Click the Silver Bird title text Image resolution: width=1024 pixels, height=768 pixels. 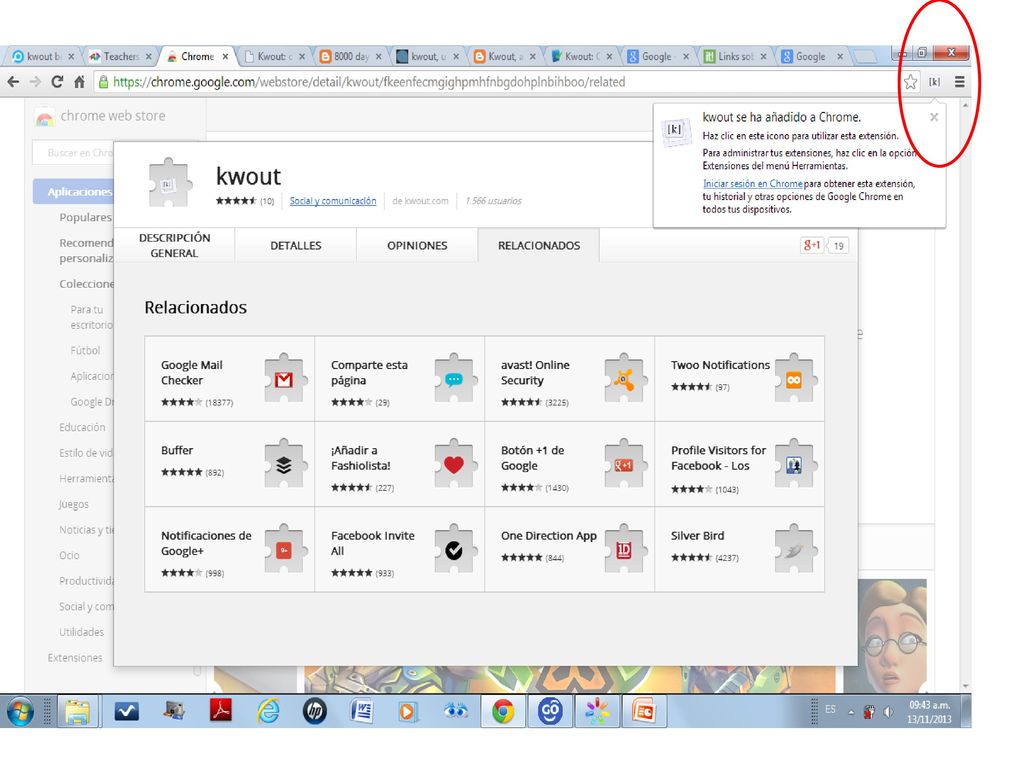coord(697,536)
